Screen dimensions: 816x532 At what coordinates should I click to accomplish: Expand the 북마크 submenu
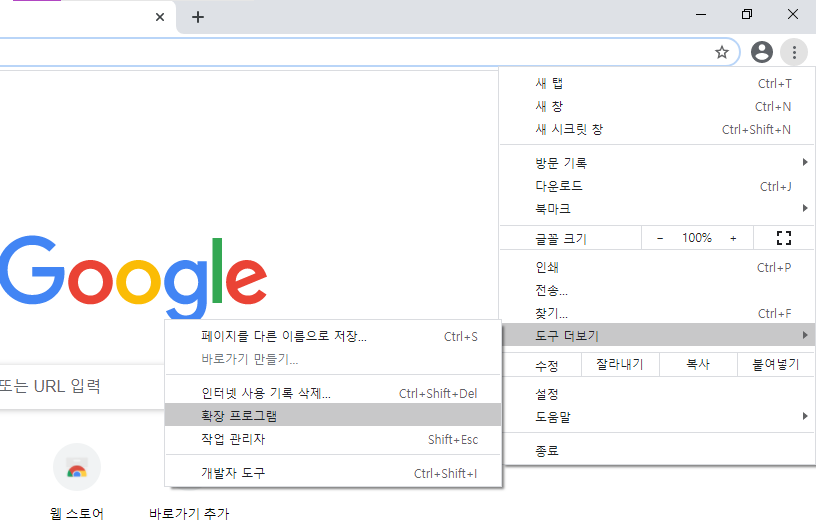click(x=657, y=209)
